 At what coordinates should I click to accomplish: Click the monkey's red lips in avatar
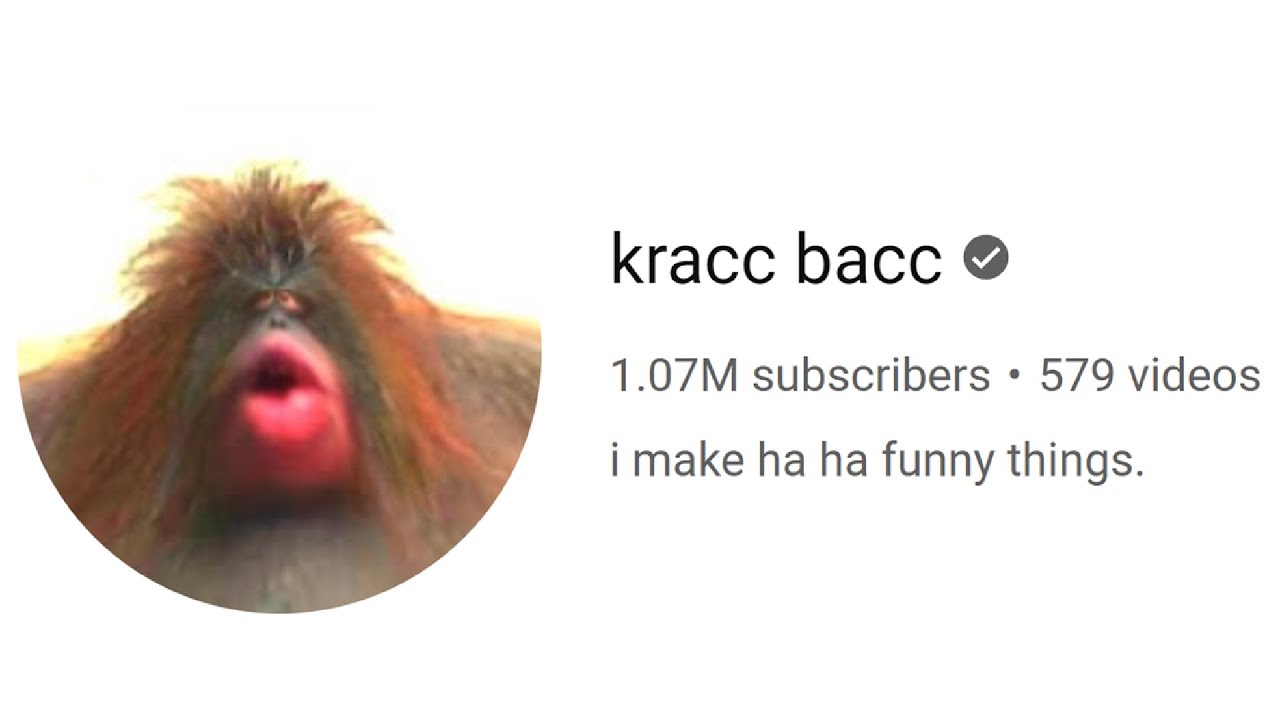[283, 391]
